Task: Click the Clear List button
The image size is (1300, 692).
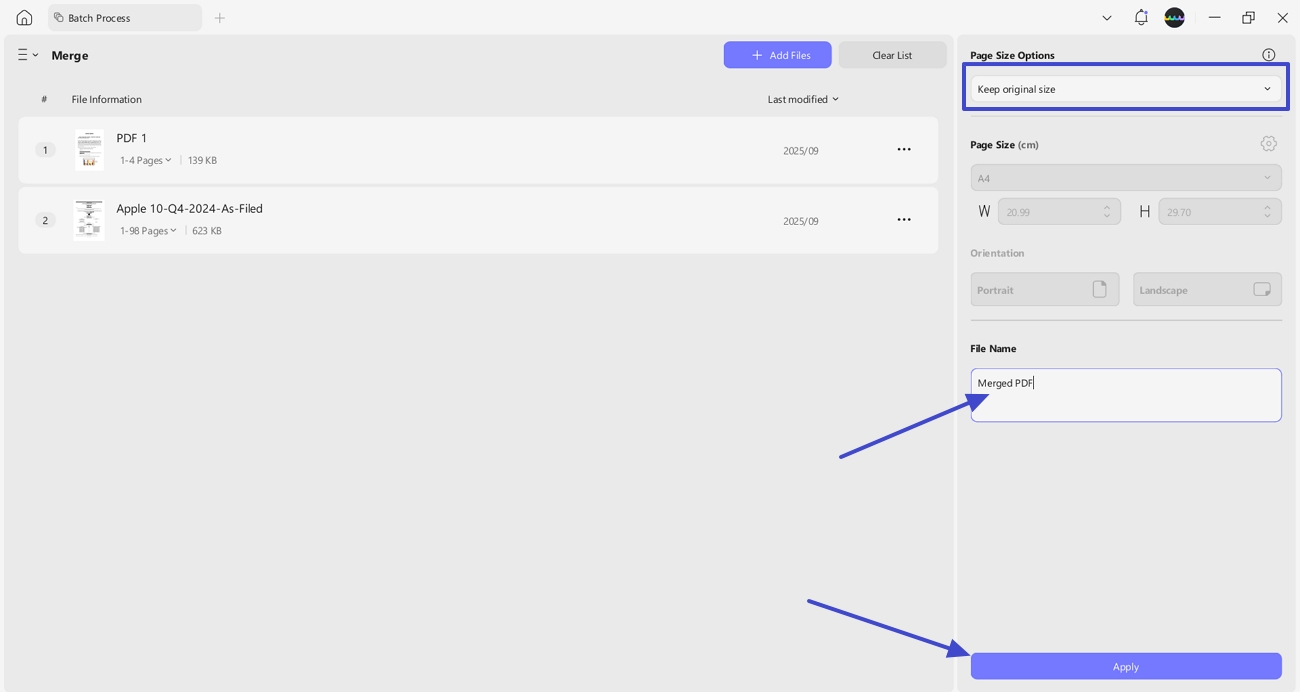Action: click(x=891, y=54)
